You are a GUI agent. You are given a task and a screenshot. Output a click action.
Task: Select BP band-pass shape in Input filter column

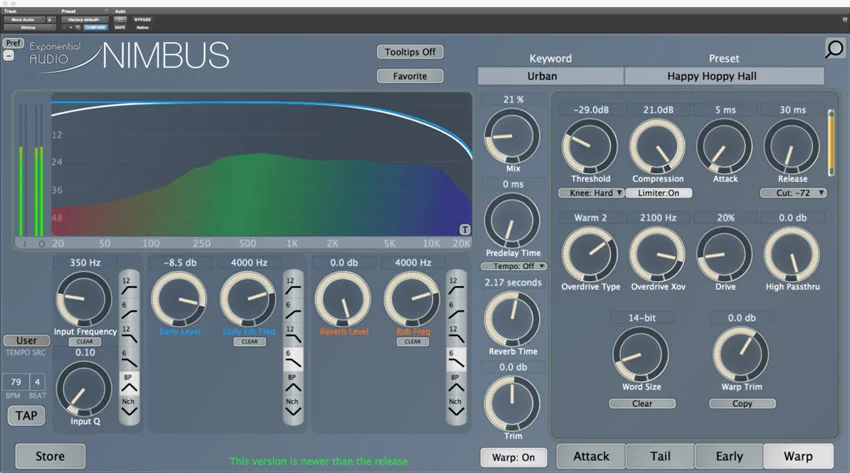[129, 384]
